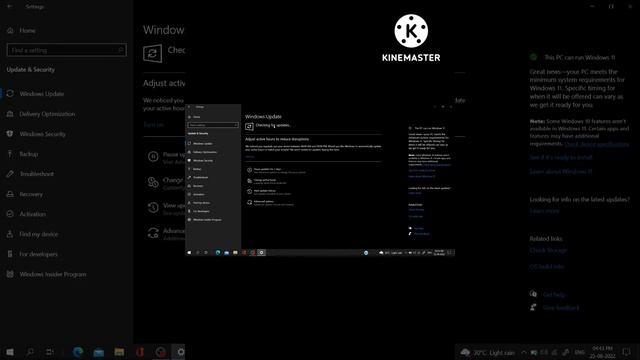Focus the Find a setting search box
Image resolution: width=640 pixels, height=360 pixels.
coord(67,50)
